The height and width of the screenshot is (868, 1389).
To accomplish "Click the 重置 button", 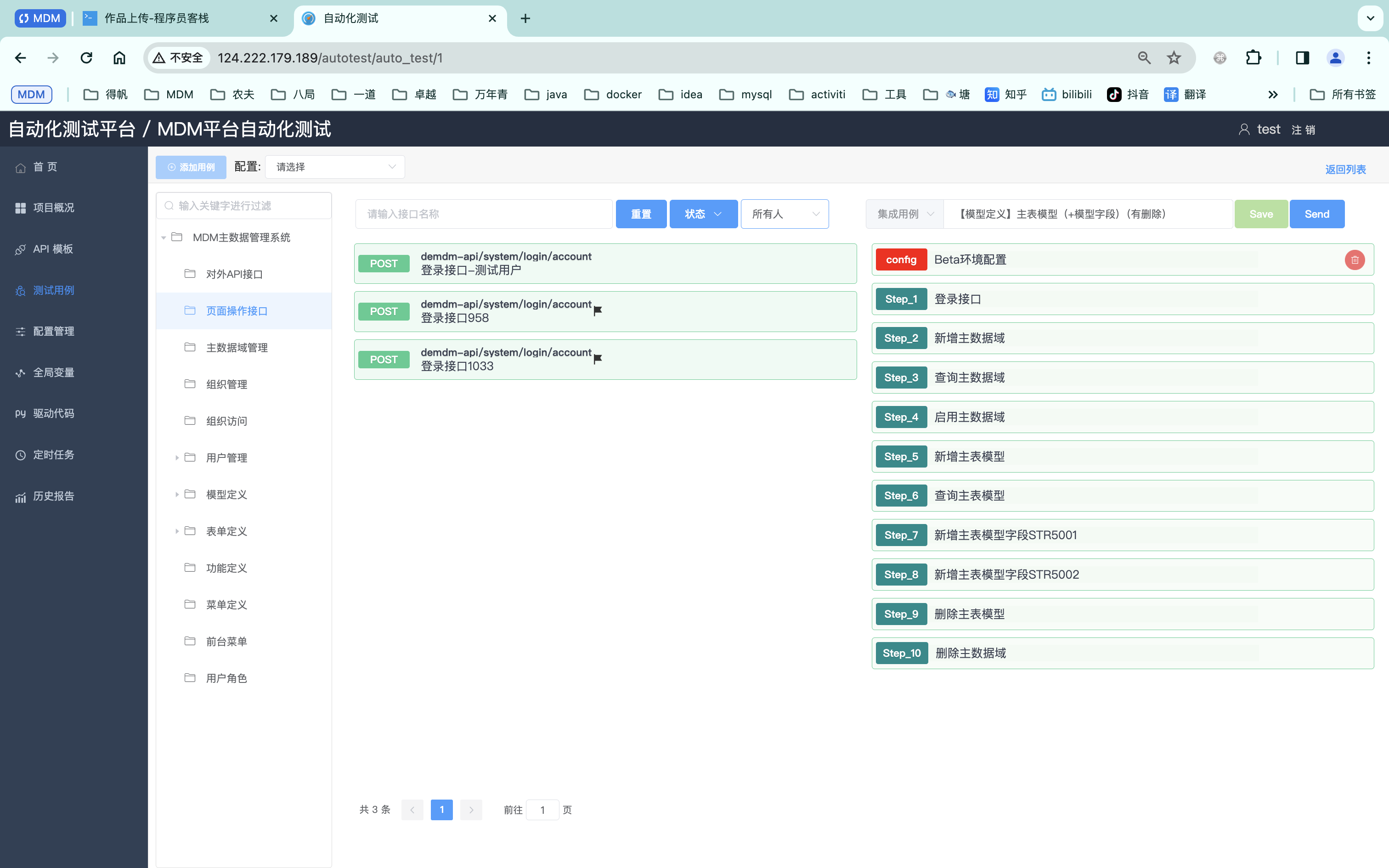I will point(641,214).
